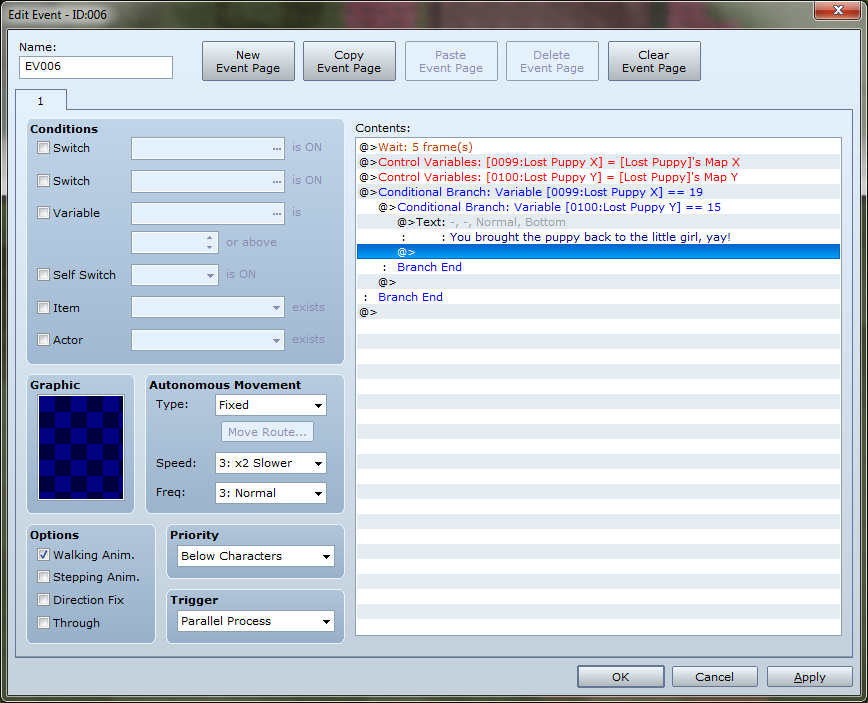868x703 pixels.
Task: Check the Self Switch condition
Action: point(43,275)
